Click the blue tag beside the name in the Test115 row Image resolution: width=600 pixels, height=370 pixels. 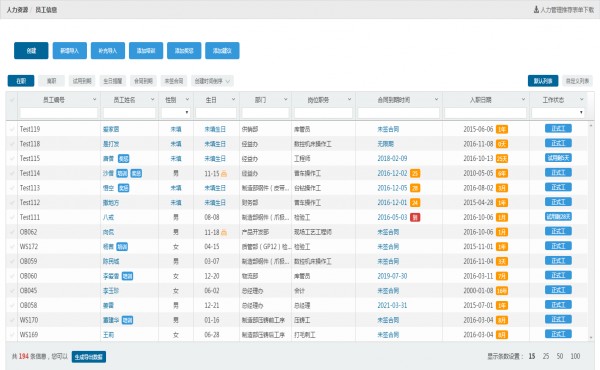[x=123, y=159]
